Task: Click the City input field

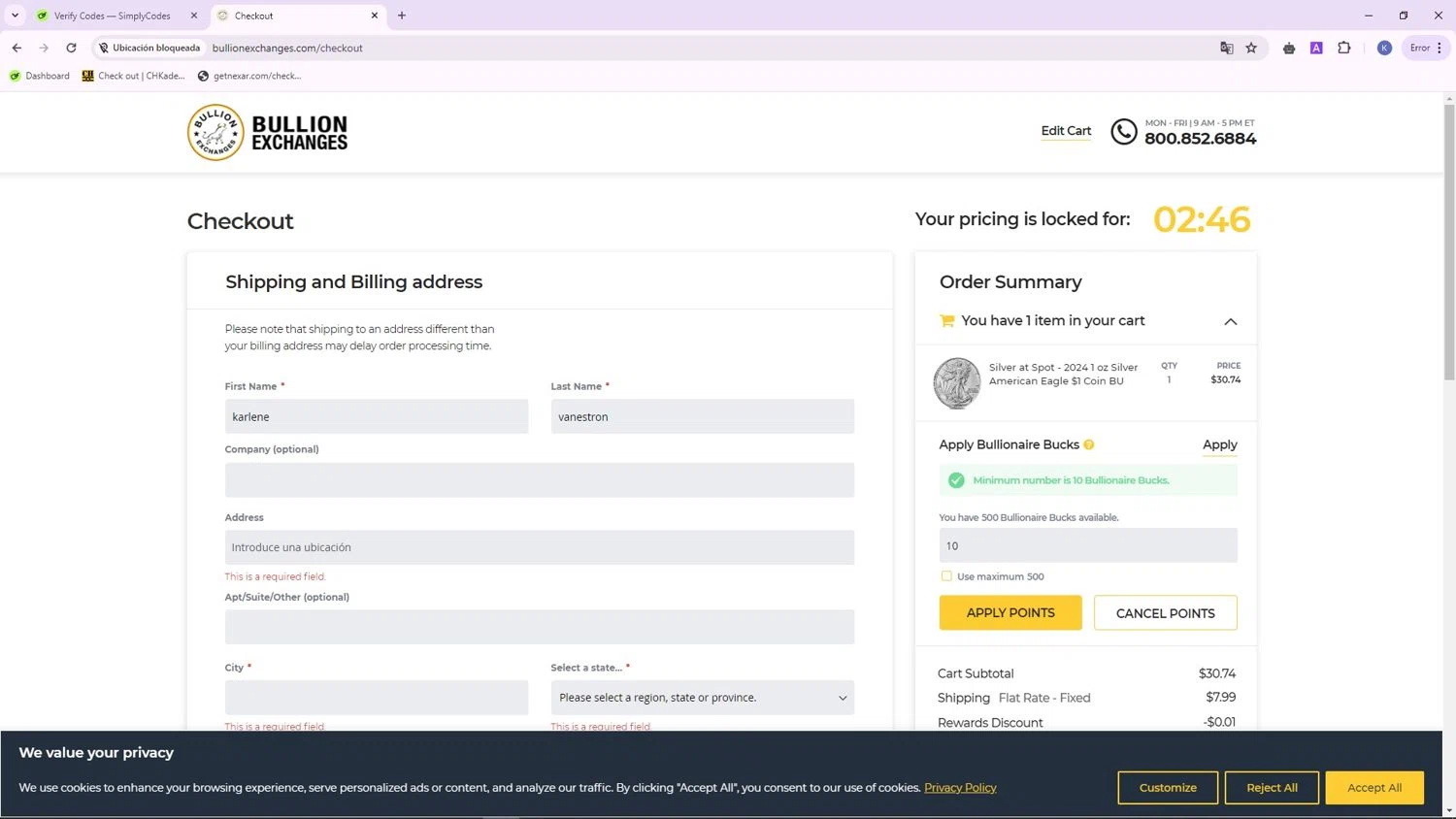Action: (x=377, y=698)
